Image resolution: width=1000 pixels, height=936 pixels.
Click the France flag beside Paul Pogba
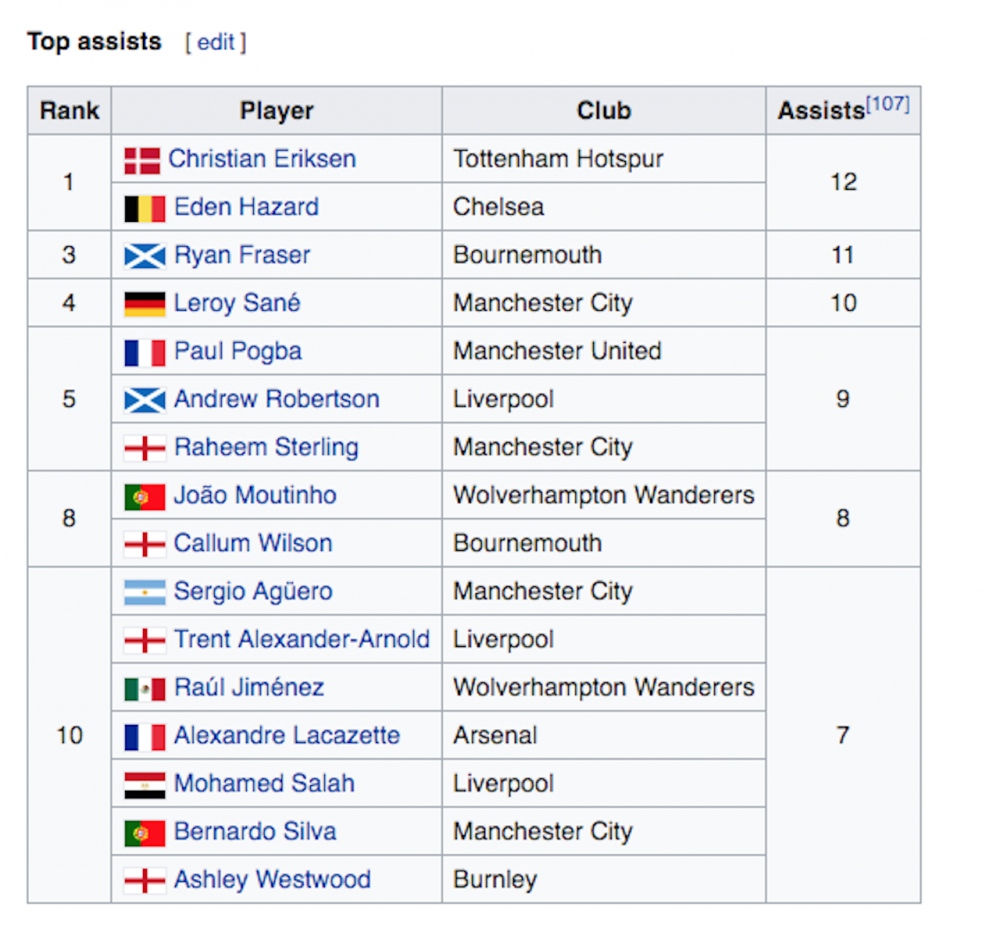[145, 353]
